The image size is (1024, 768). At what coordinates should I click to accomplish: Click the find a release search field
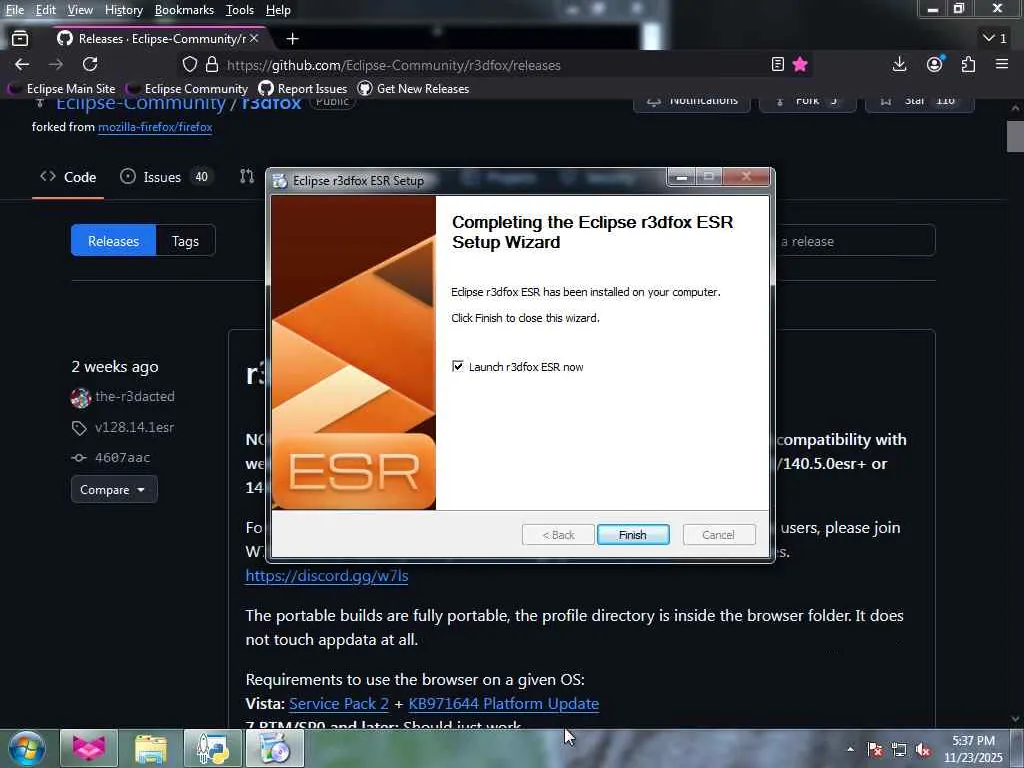tap(855, 240)
